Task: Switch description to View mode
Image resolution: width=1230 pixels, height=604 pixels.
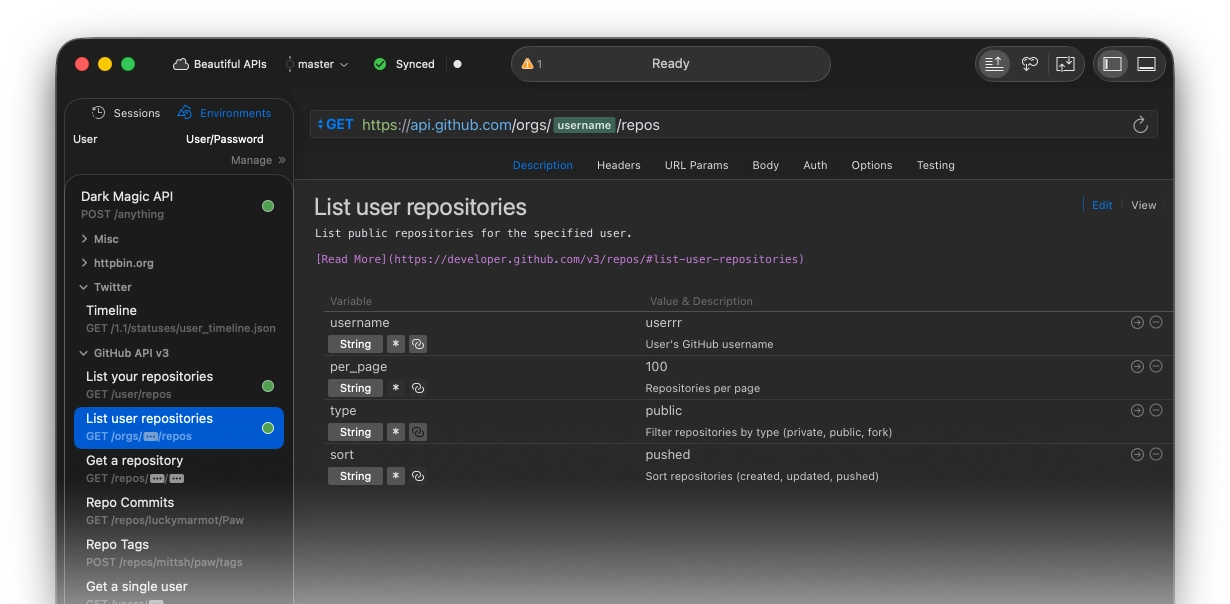Action: tap(1144, 205)
